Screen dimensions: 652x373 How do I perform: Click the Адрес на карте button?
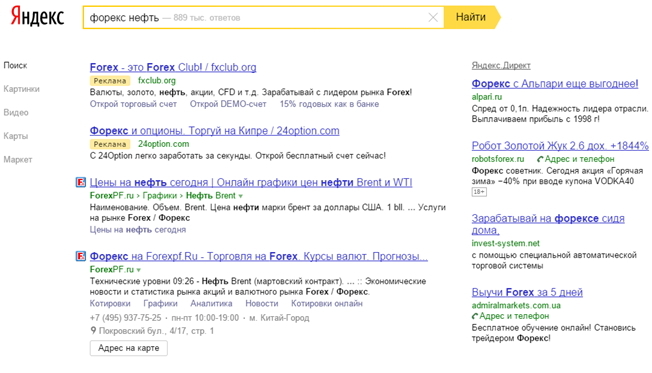pyautogui.click(x=128, y=348)
